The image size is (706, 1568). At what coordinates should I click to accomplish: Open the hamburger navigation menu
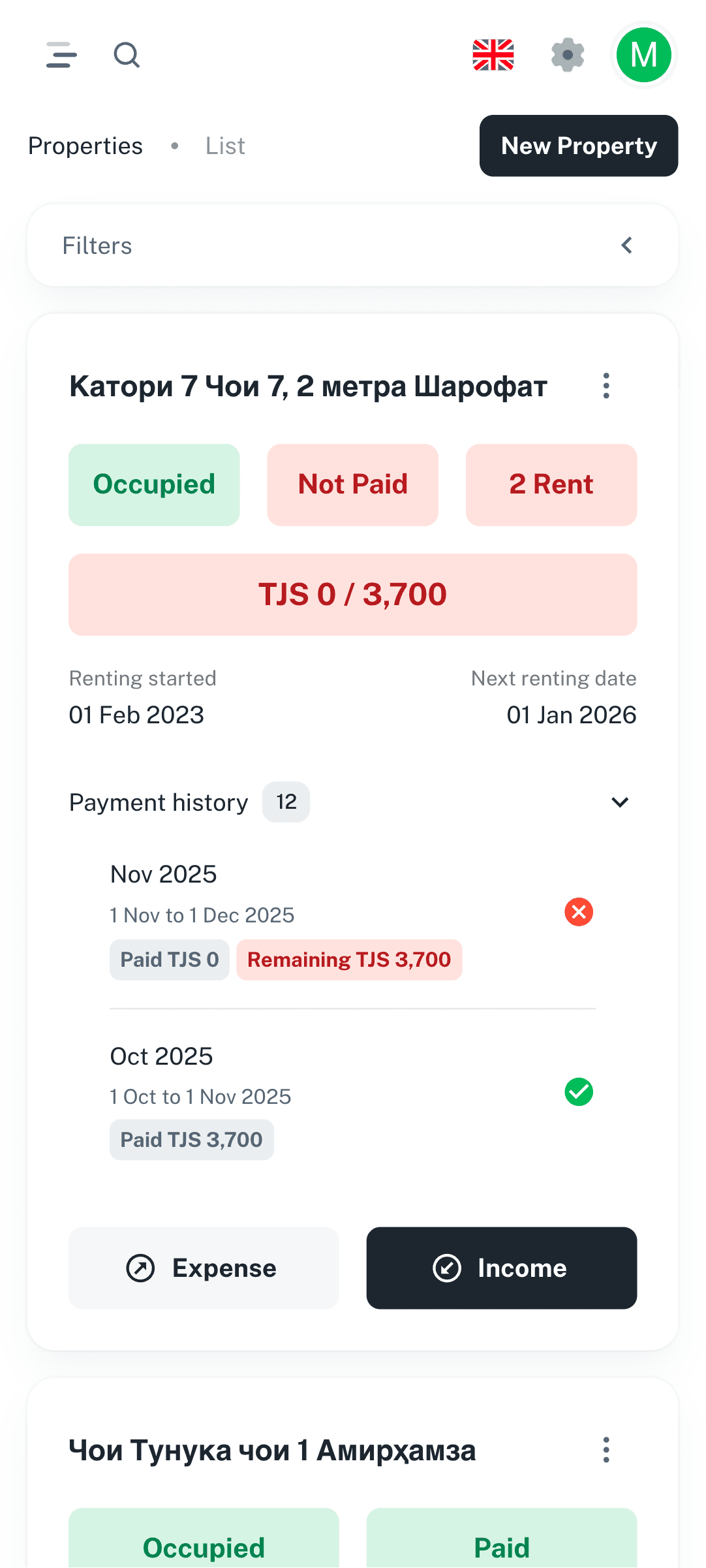pos(61,55)
